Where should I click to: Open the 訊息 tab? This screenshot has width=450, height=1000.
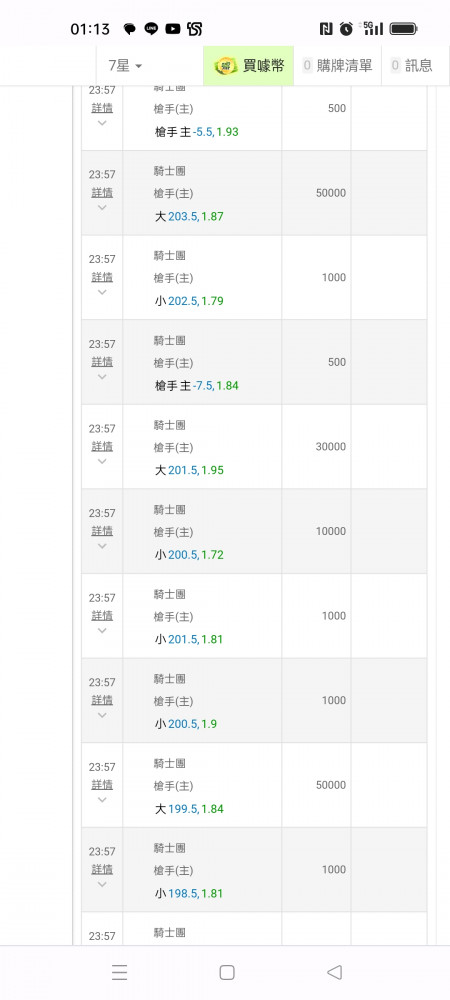(412, 65)
